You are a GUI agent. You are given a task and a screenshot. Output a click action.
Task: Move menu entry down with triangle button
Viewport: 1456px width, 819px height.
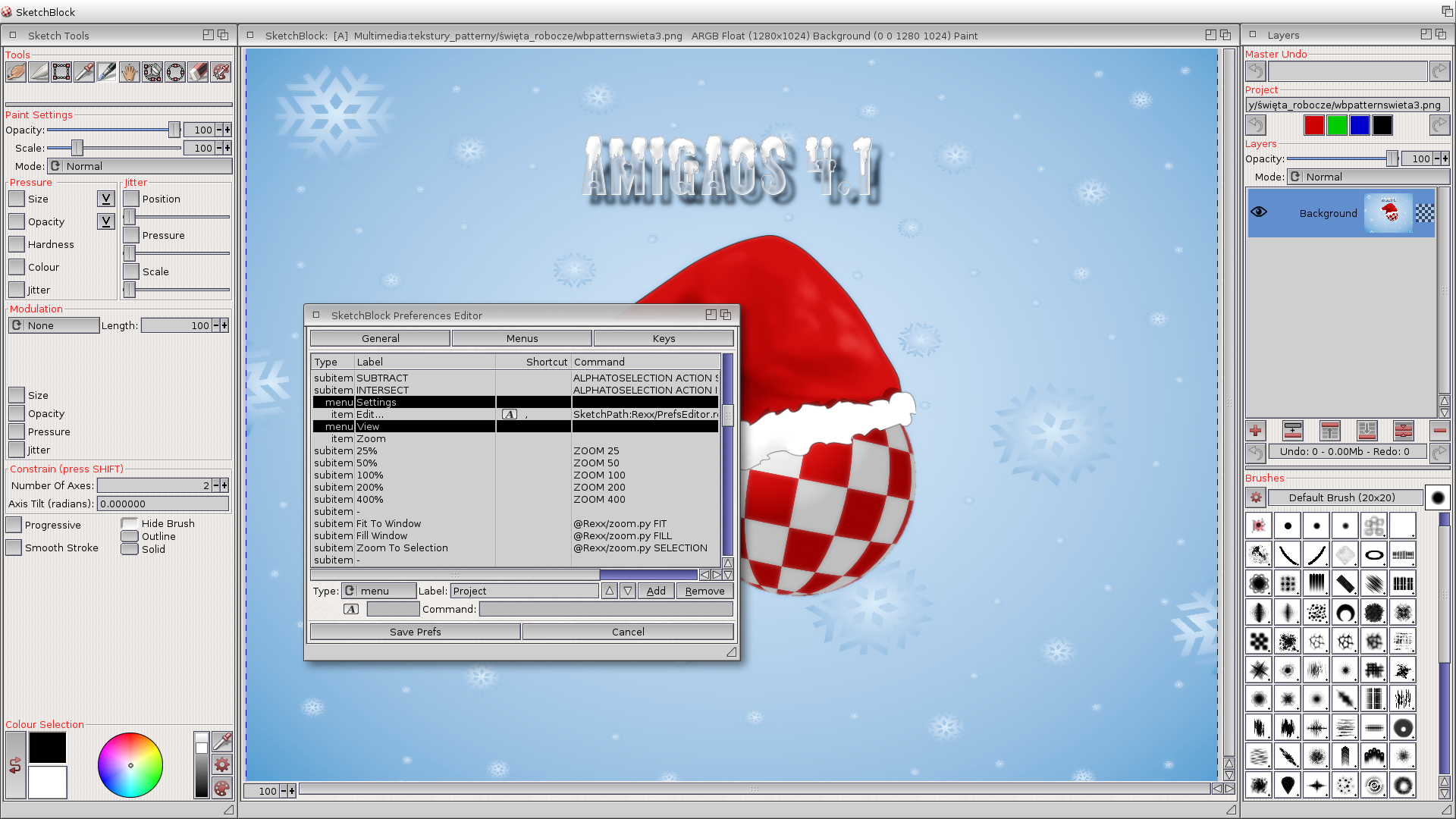tap(628, 591)
